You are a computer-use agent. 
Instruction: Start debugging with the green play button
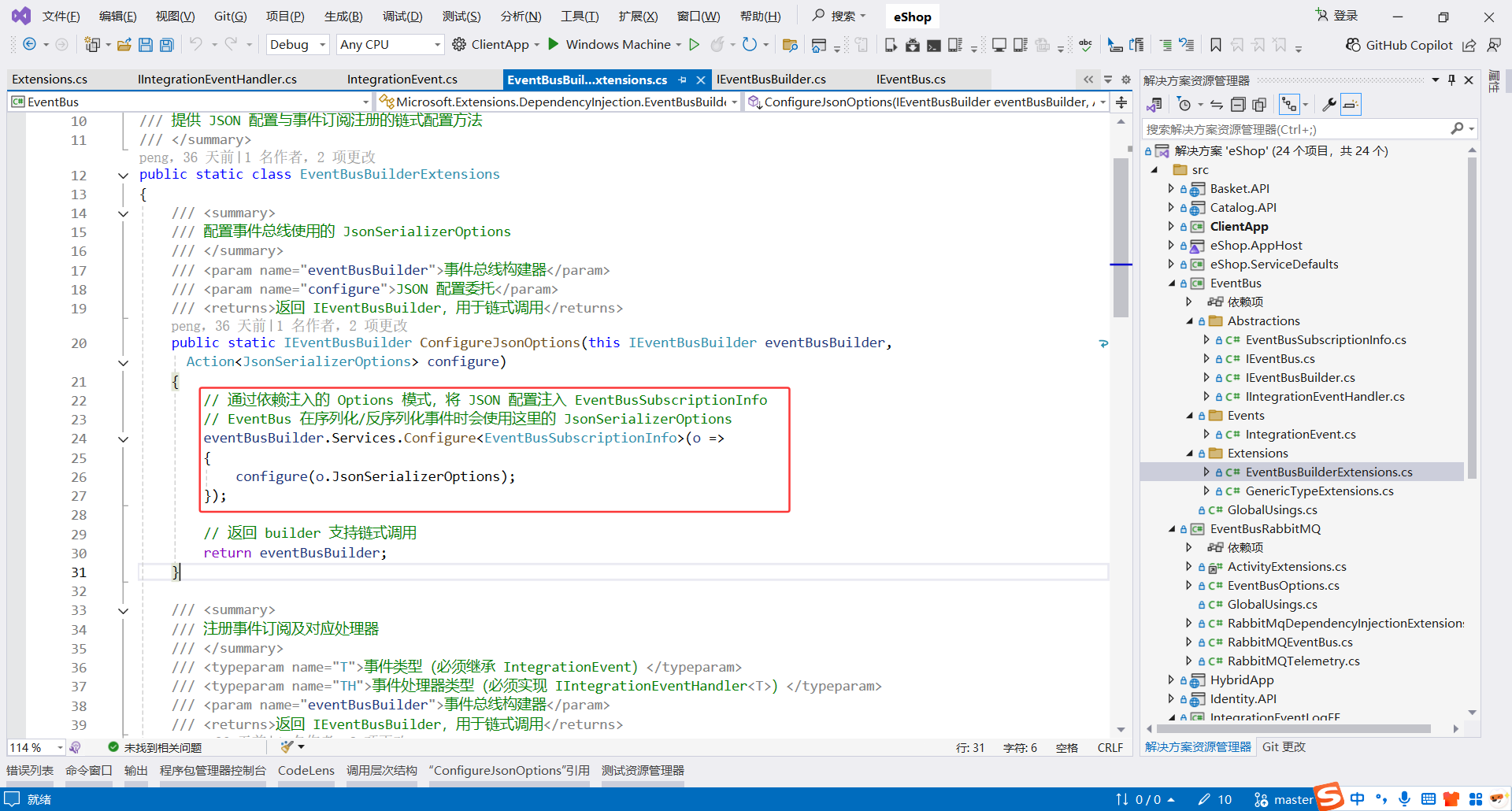click(553, 44)
